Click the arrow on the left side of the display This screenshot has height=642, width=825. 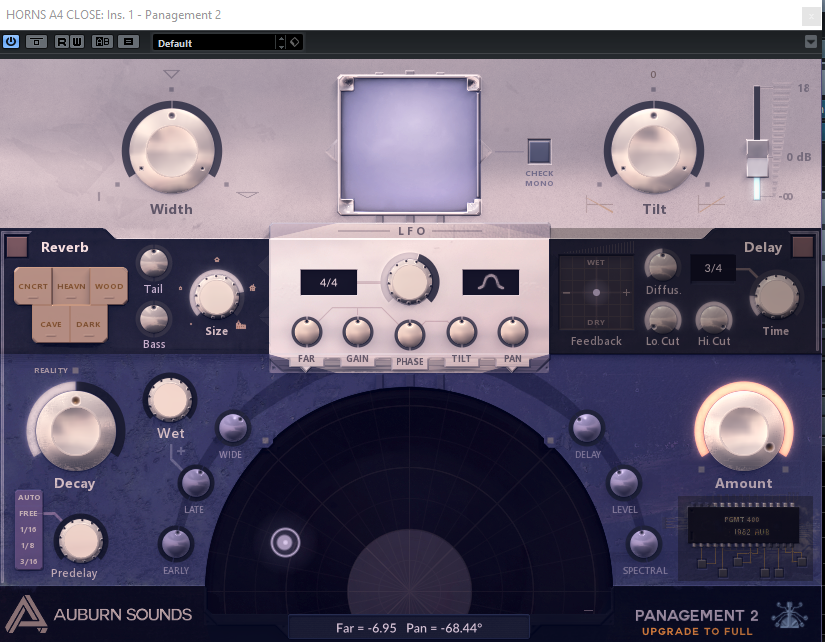coord(331,151)
